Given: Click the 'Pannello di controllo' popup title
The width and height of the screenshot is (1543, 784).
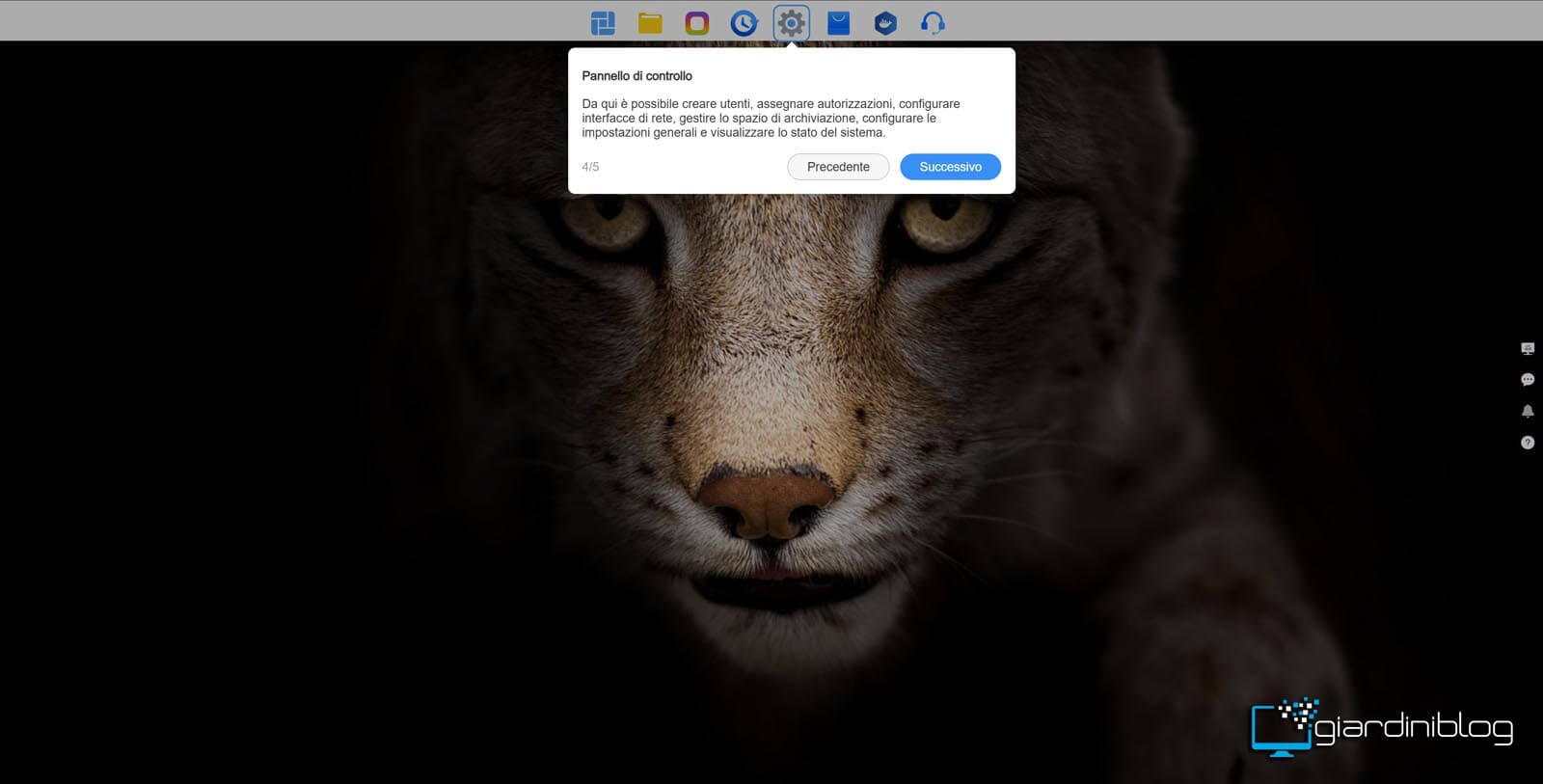Looking at the screenshot, I should tap(636, 76).
